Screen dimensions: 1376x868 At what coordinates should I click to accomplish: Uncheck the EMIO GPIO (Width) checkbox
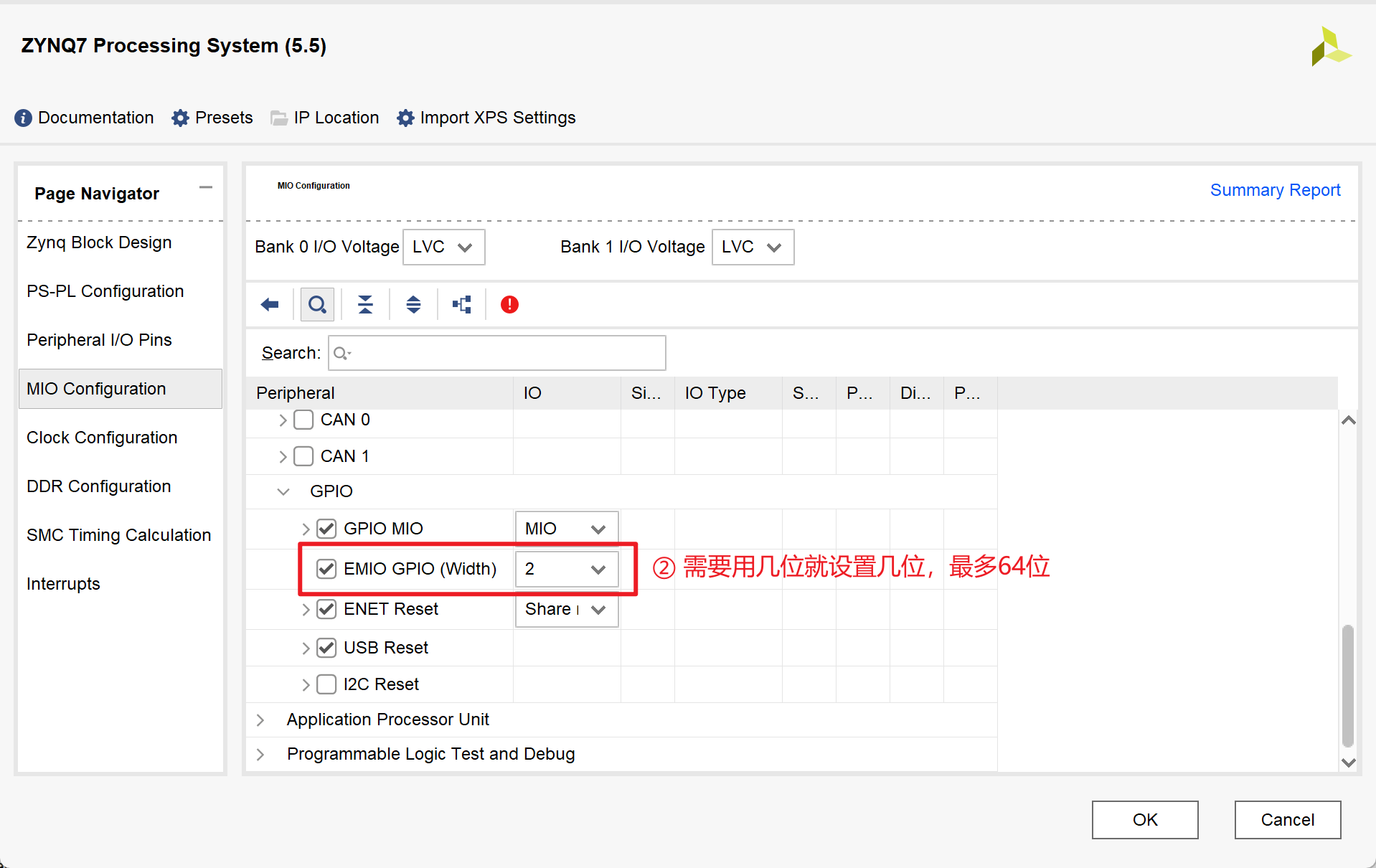[x=326, y=569]
